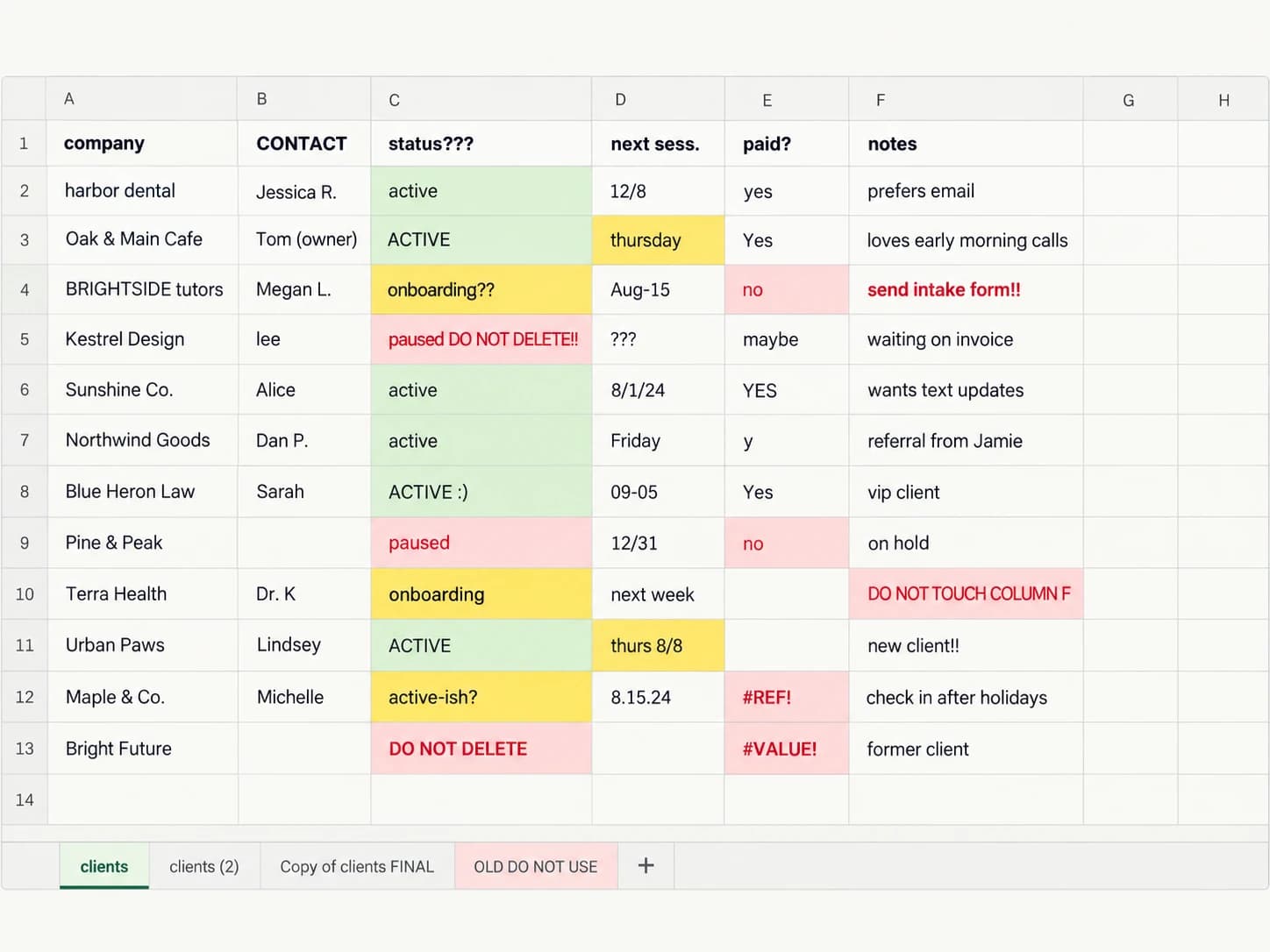Switch to the clients sheet tab
Image resolution: width=1270 pixels, height=952 pixels.
coord(104,866)
